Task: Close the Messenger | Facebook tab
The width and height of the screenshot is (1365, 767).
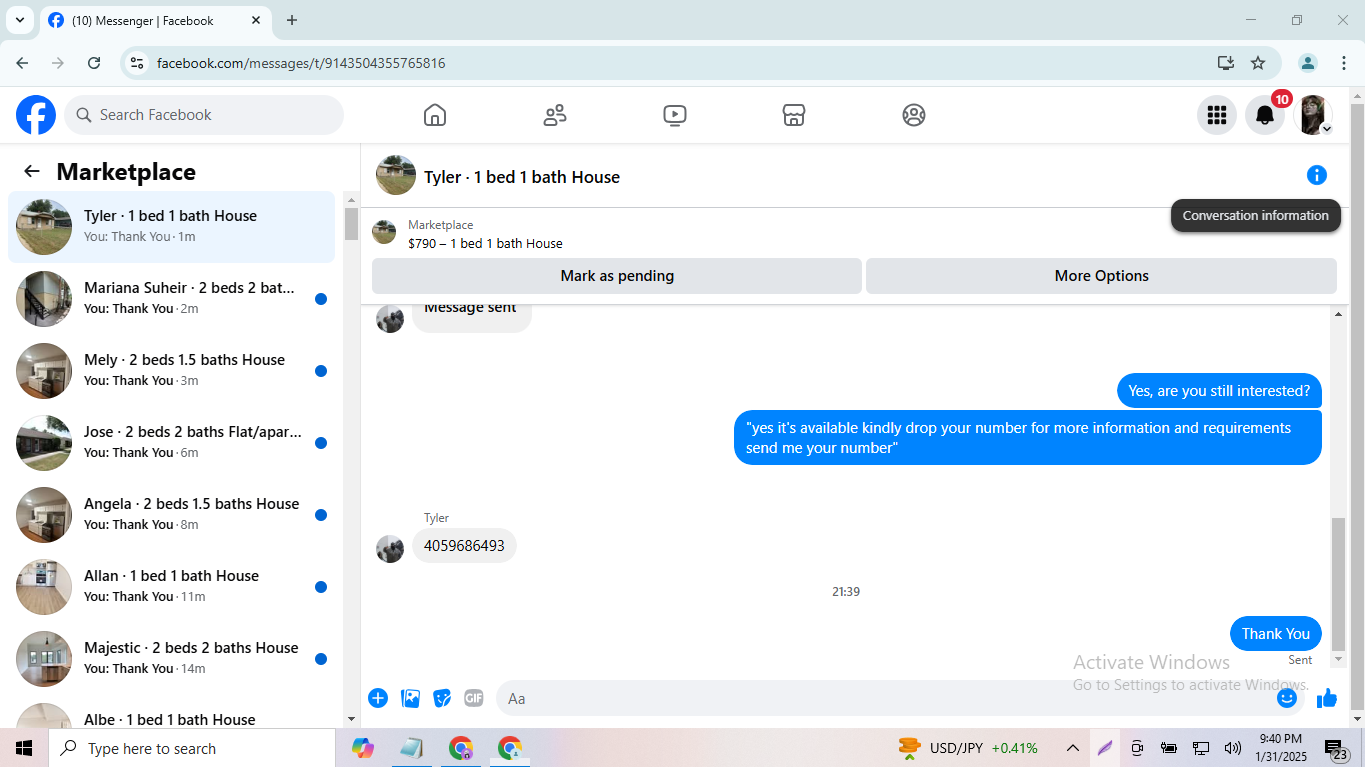Action: coord(256,20)
